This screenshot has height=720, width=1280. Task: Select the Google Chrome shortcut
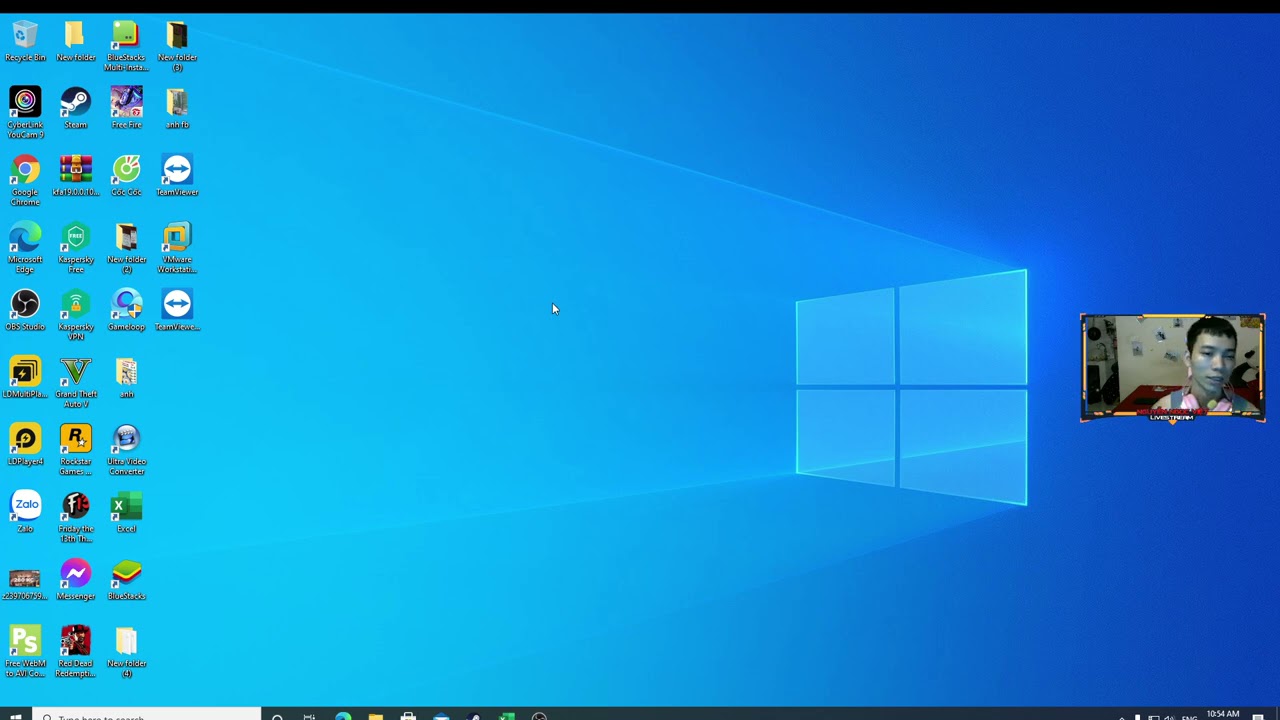[x=25, y=180]
